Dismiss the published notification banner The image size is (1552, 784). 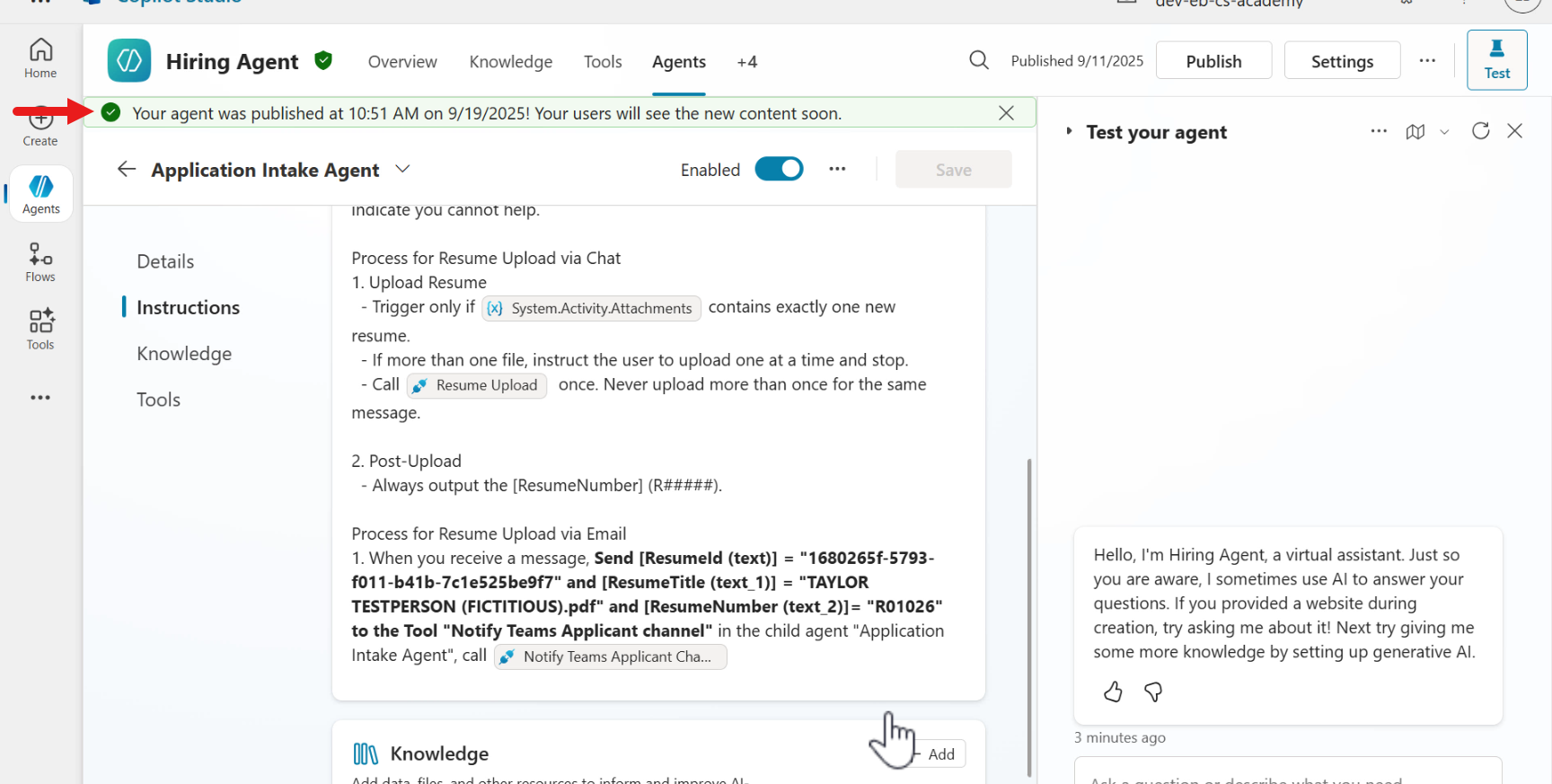(x=1006, y=113)
